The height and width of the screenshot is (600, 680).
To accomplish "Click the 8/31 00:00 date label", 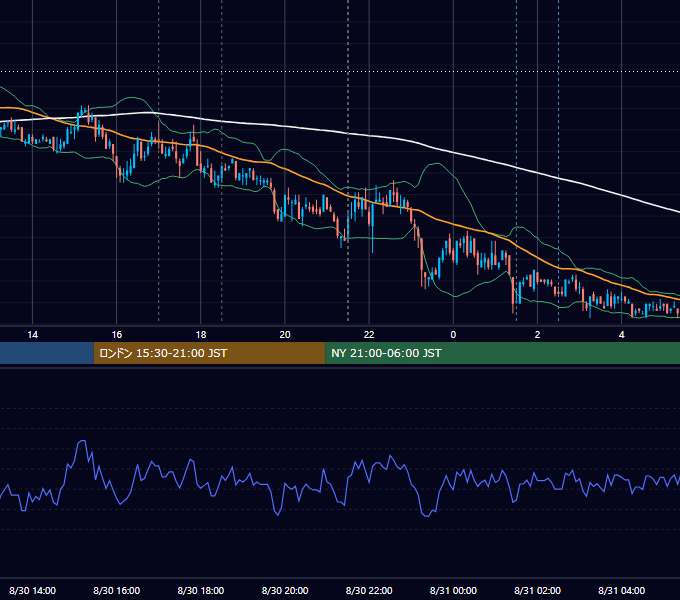I will point(453,590).
